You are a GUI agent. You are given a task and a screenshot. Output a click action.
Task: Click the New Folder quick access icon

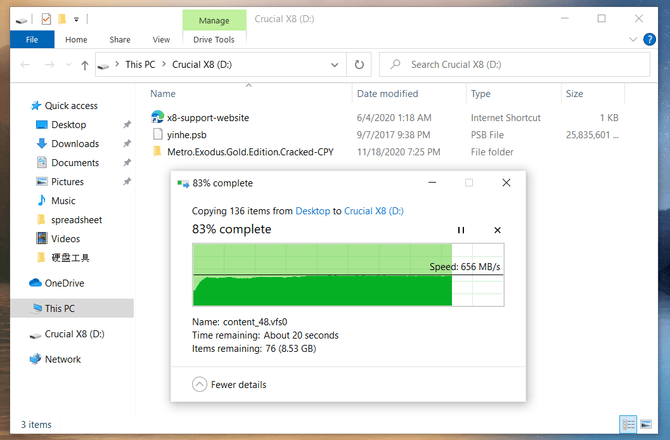point(62,19)
